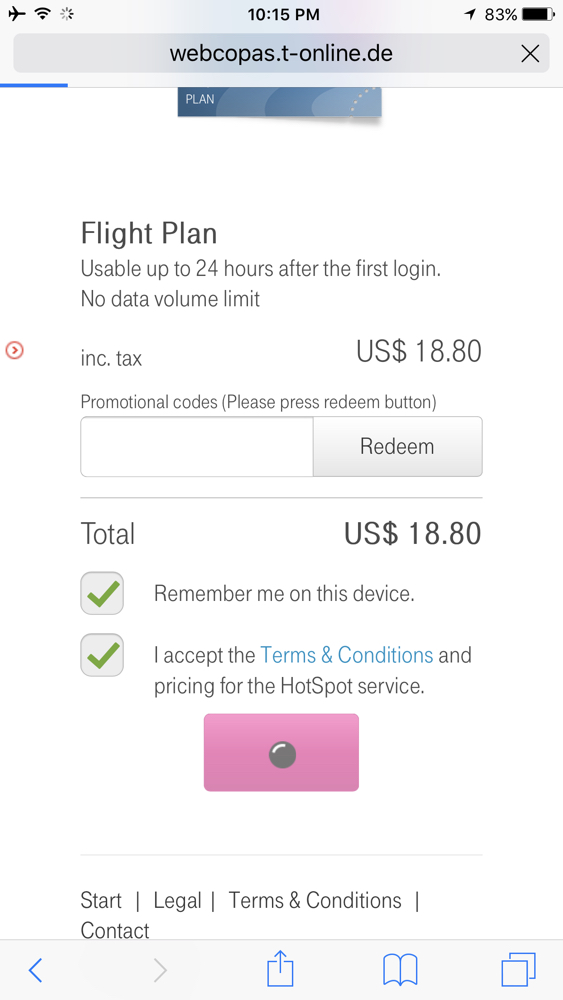
Task: Click the Redeem button
Action: point(397,446)
